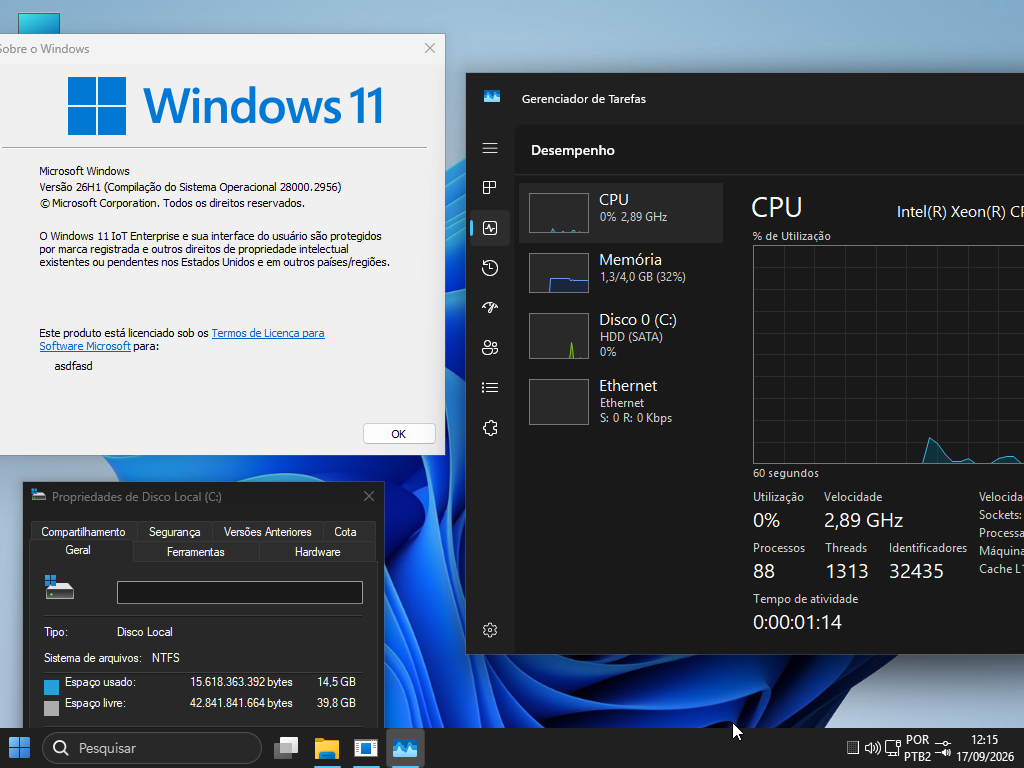Open Task Manager settings gear
The width and height of the screenshot is (1024, 768).
tap(490, 630)
